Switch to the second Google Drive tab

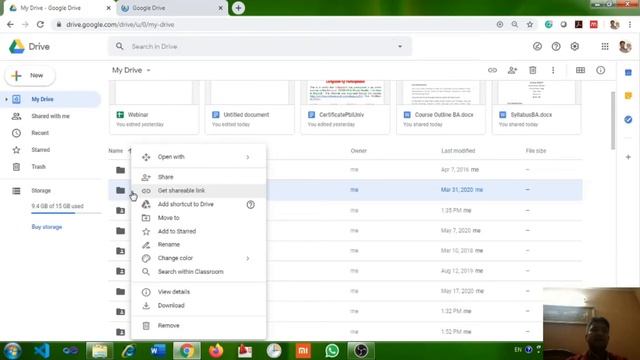(172, 8)
